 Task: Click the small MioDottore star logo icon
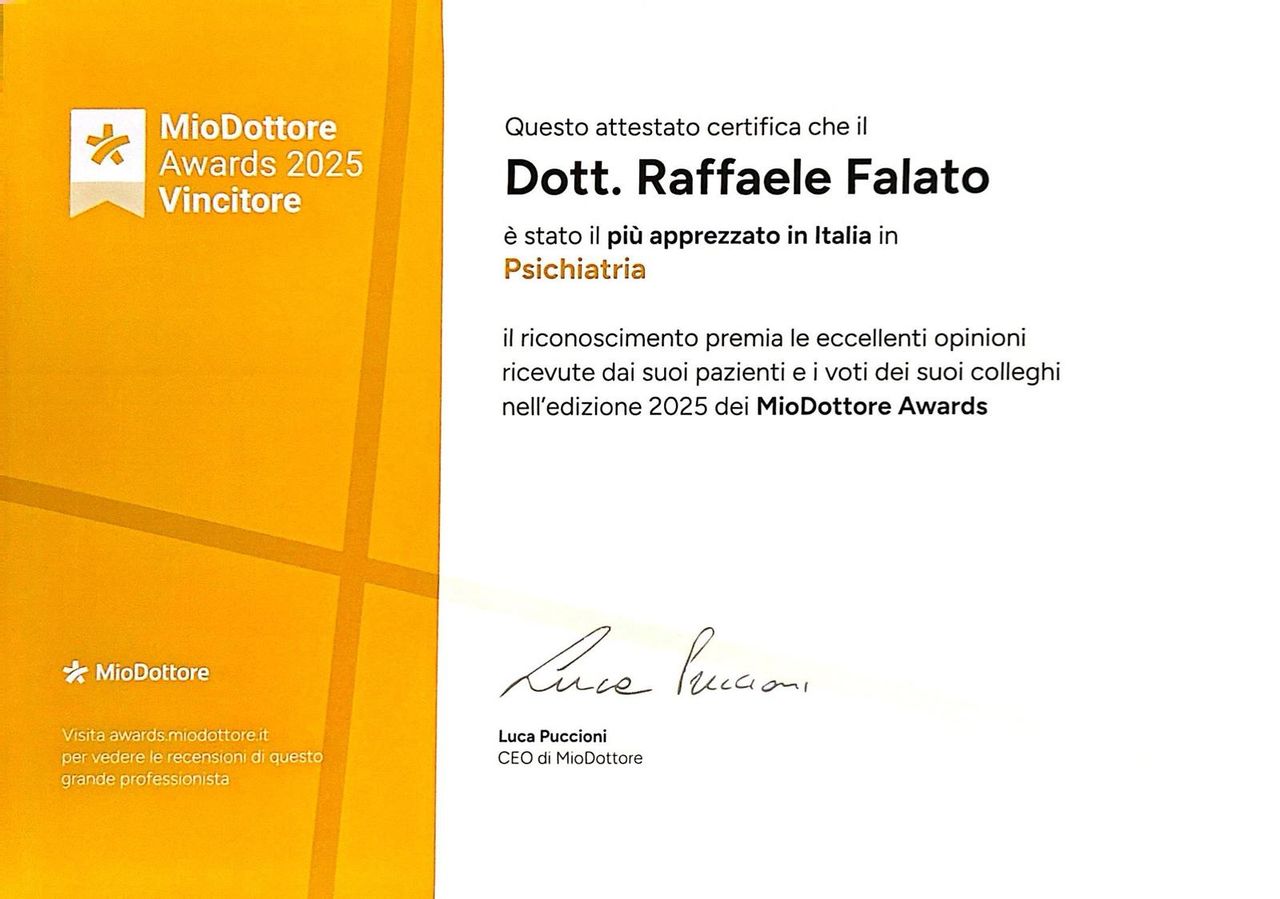coord(75,673)
